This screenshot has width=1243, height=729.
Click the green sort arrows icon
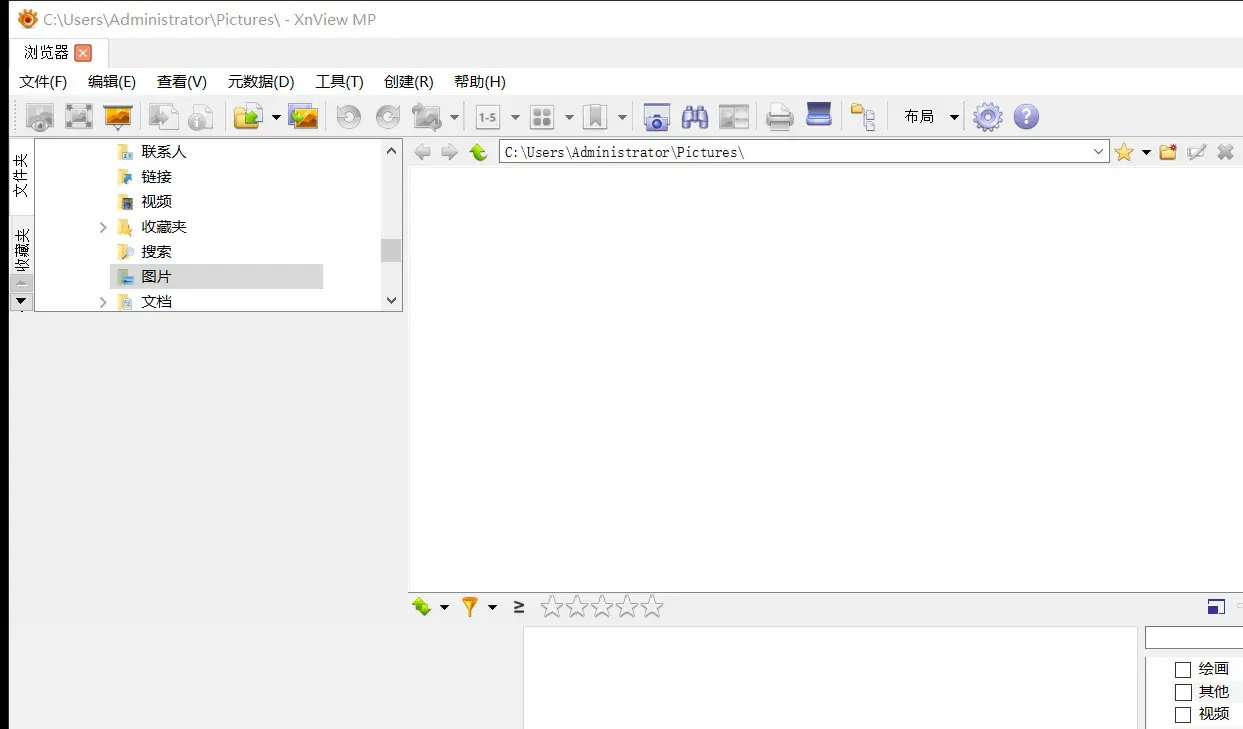tap(422, 606)
